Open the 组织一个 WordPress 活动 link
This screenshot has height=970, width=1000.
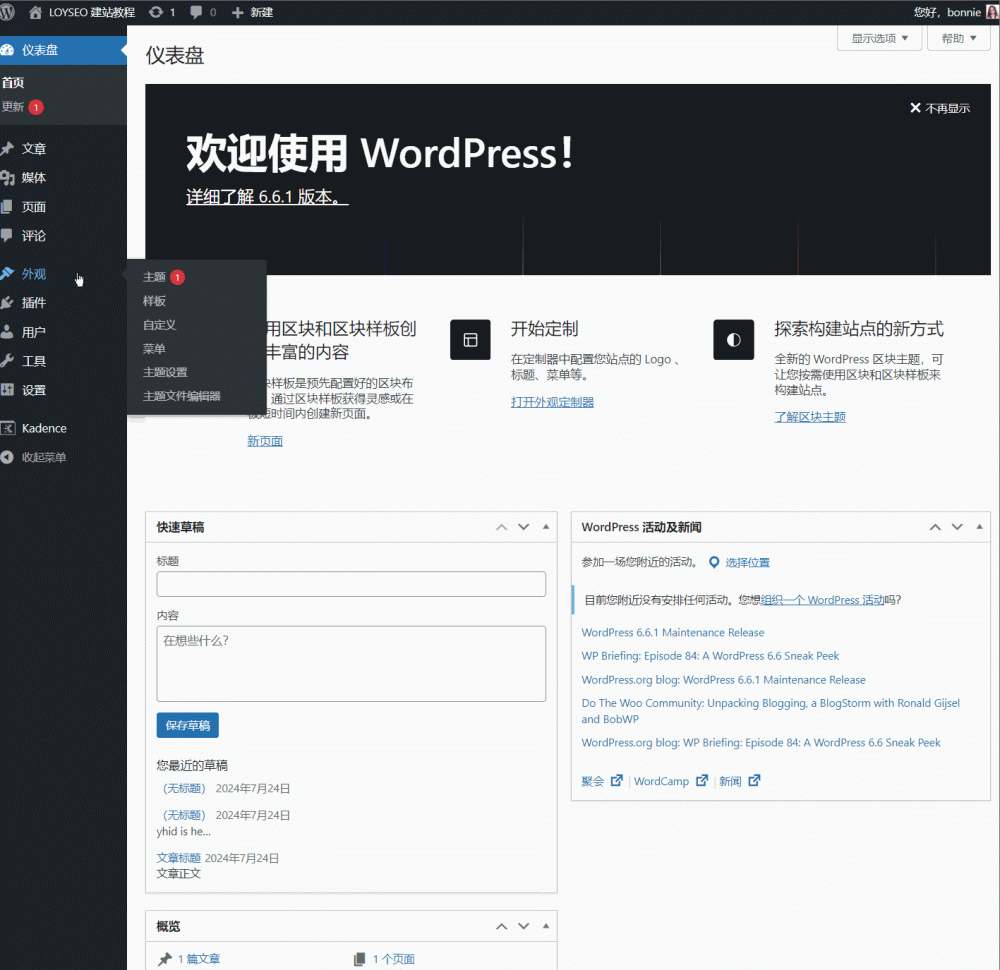823,600
